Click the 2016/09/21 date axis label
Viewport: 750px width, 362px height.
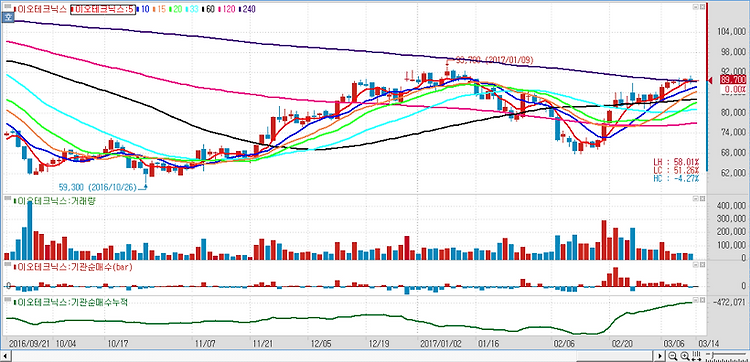31,343
